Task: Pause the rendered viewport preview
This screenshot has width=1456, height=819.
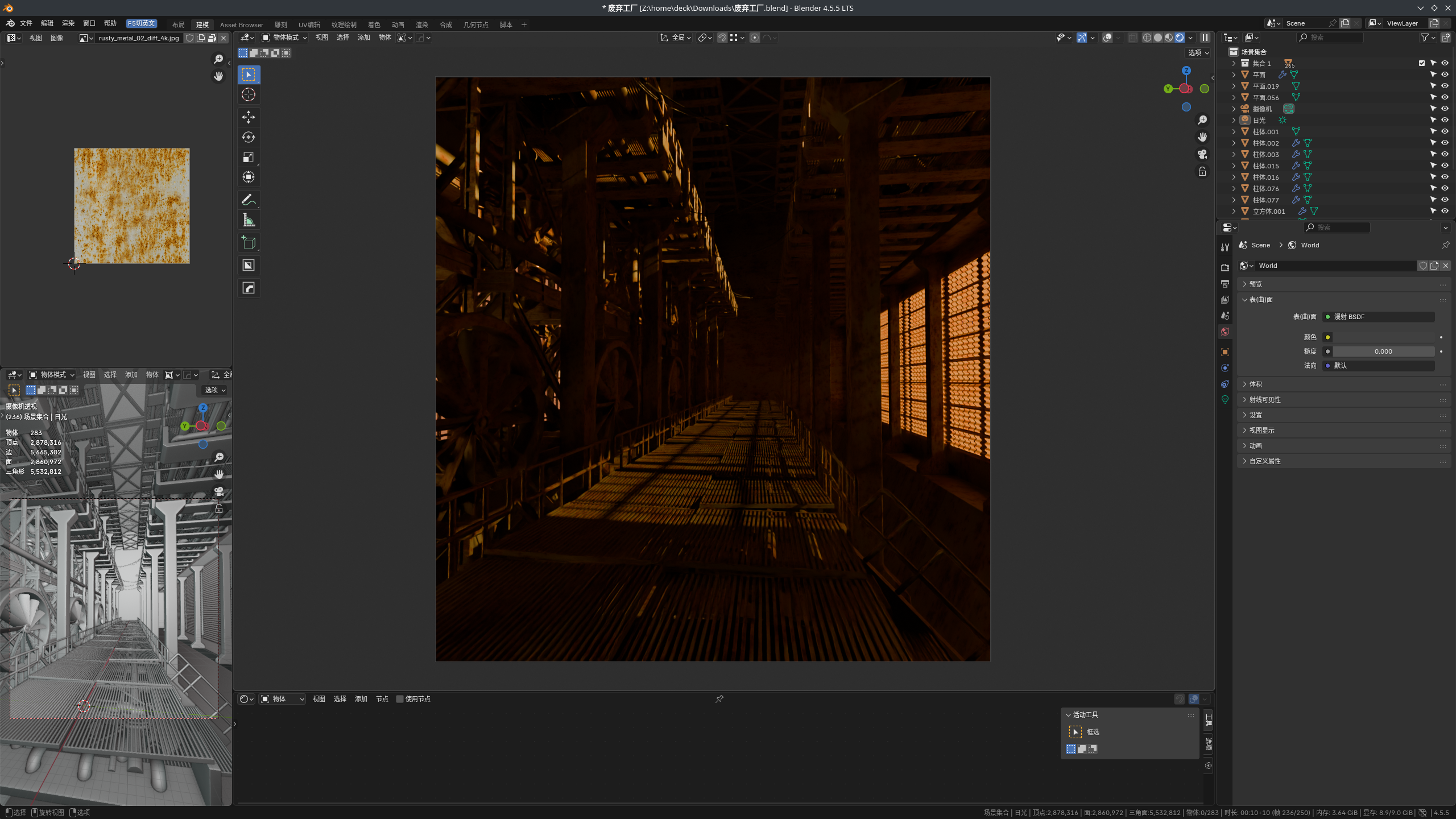Action: 1205,38
